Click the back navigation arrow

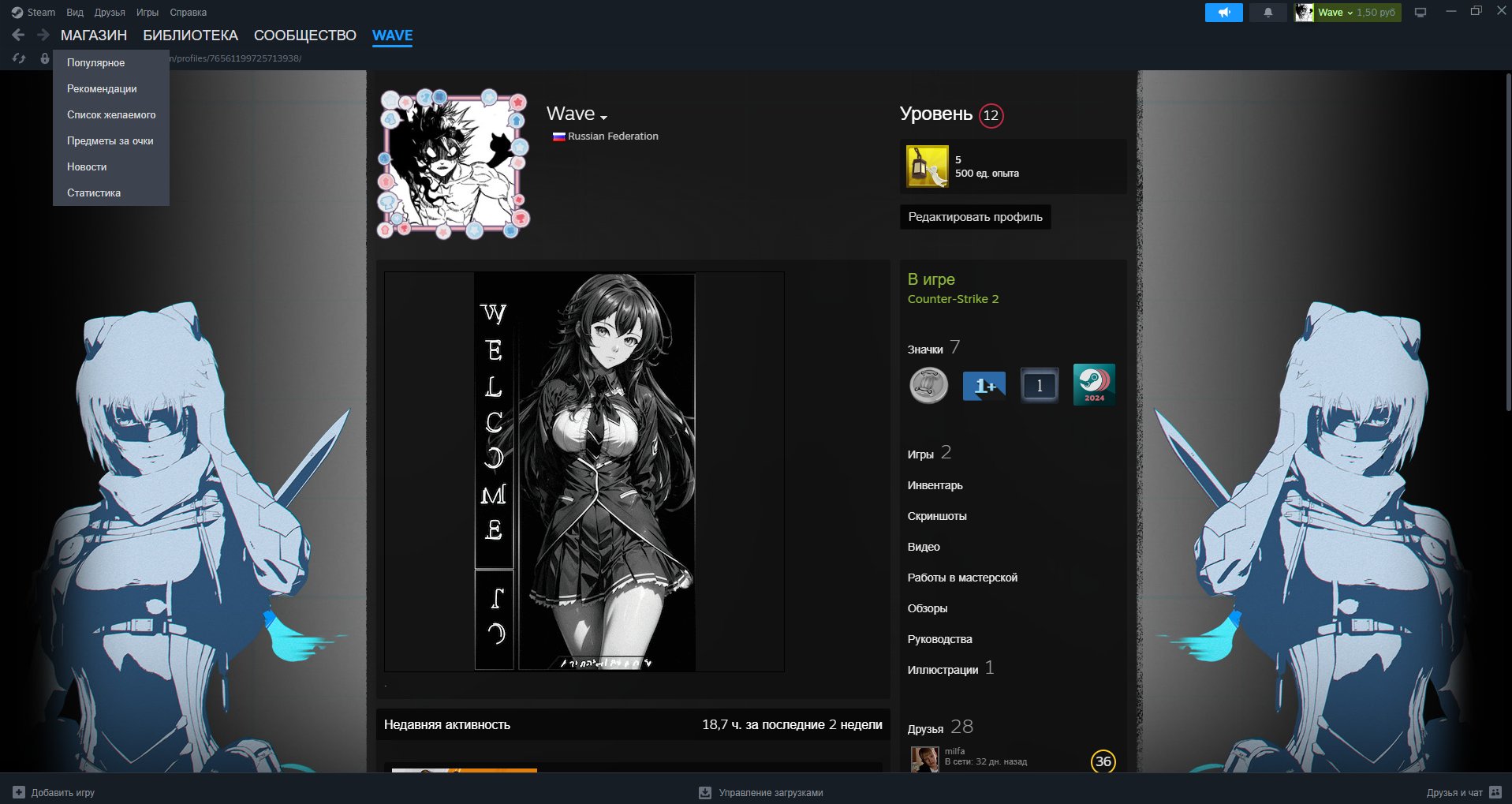tap(18, 35)
